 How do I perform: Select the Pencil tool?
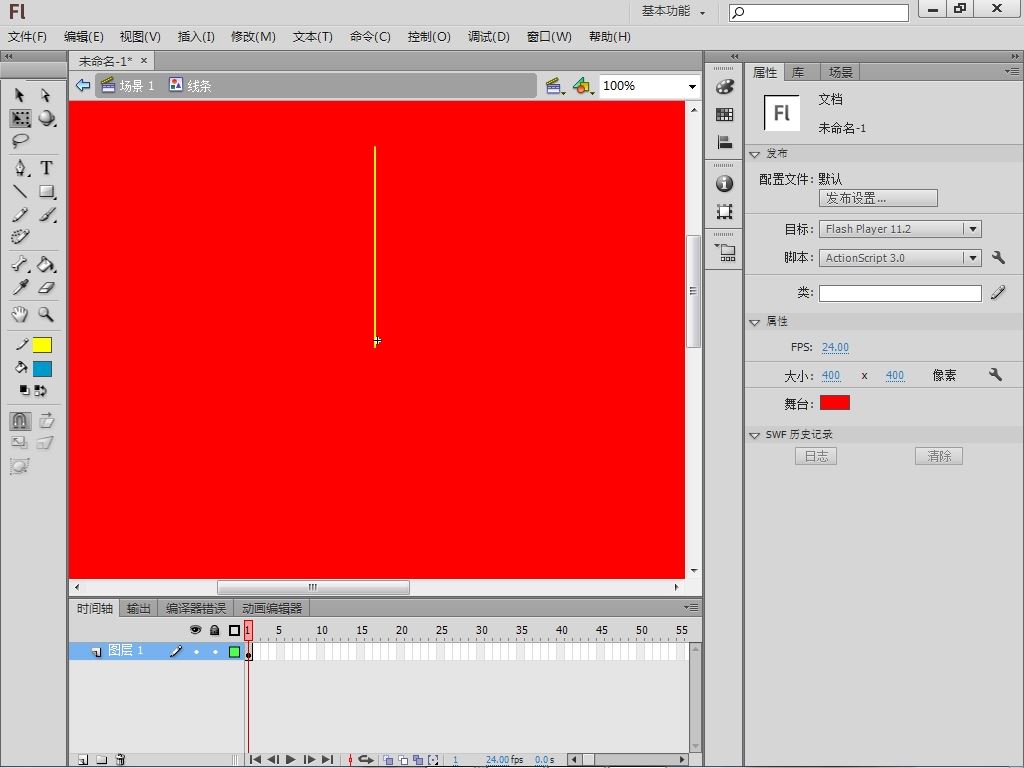coord(20,214)
